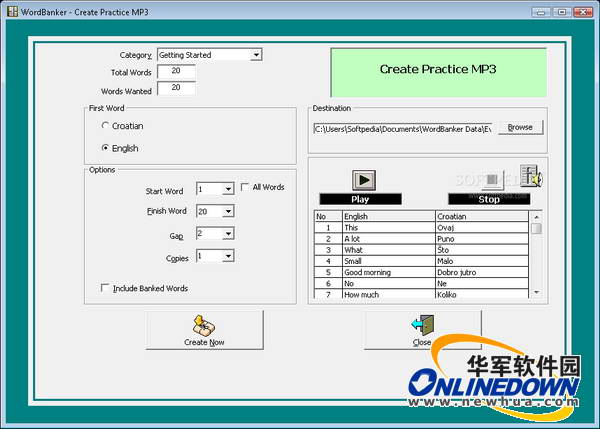Image resolution: width=600 pixels, height=429 pixels.
Task: Tick the All Words checkbox
Action: pos(245,187)
